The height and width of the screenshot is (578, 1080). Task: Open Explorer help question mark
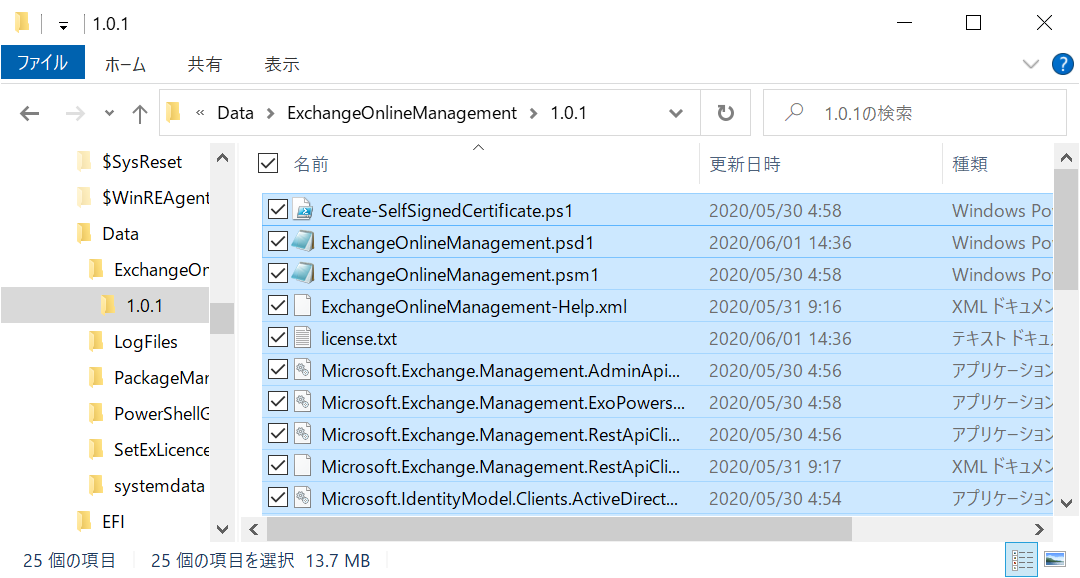1063,64
